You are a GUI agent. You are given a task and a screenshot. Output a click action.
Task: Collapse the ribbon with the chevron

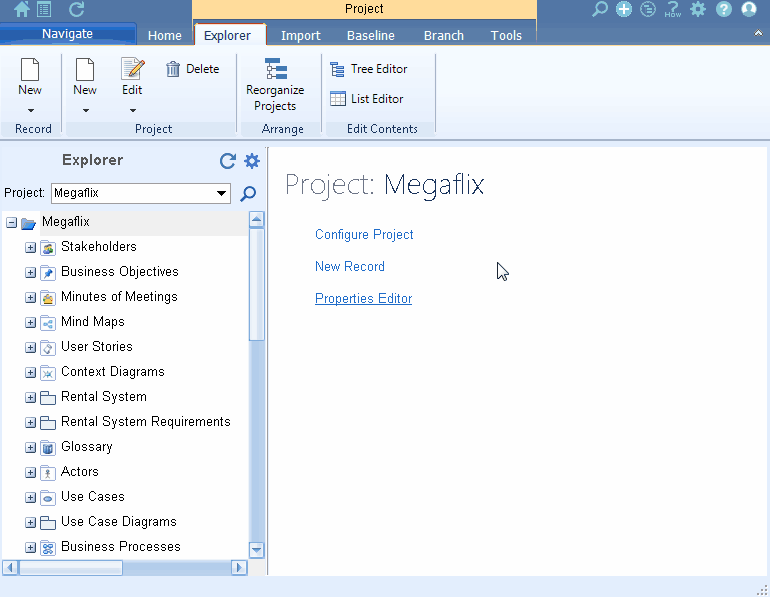coord(758,33)
